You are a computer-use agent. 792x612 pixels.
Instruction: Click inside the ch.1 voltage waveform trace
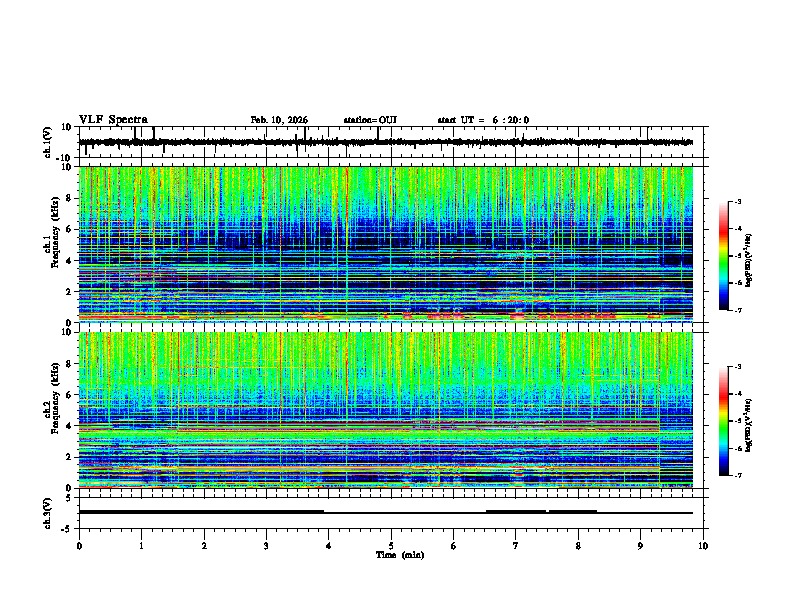[385, 142]
